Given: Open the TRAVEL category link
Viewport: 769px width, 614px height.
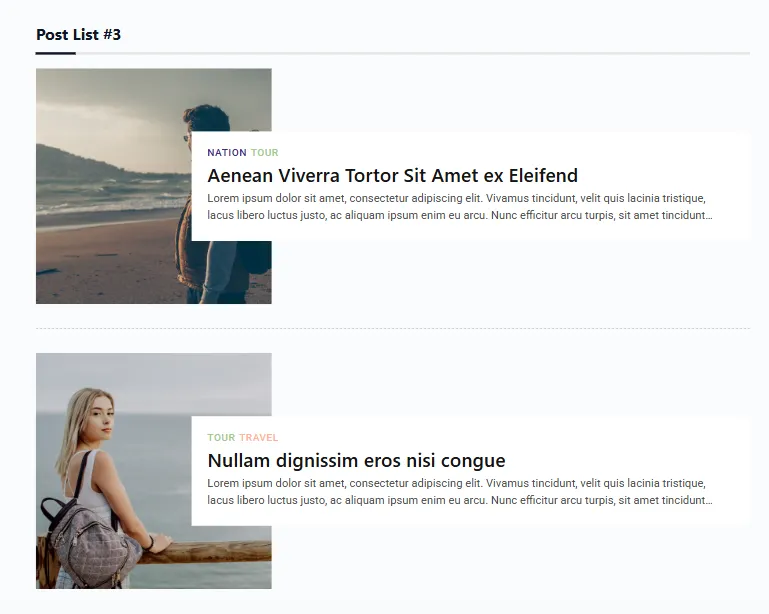Looking at the screenshot, I should click(x=259, y=437).
